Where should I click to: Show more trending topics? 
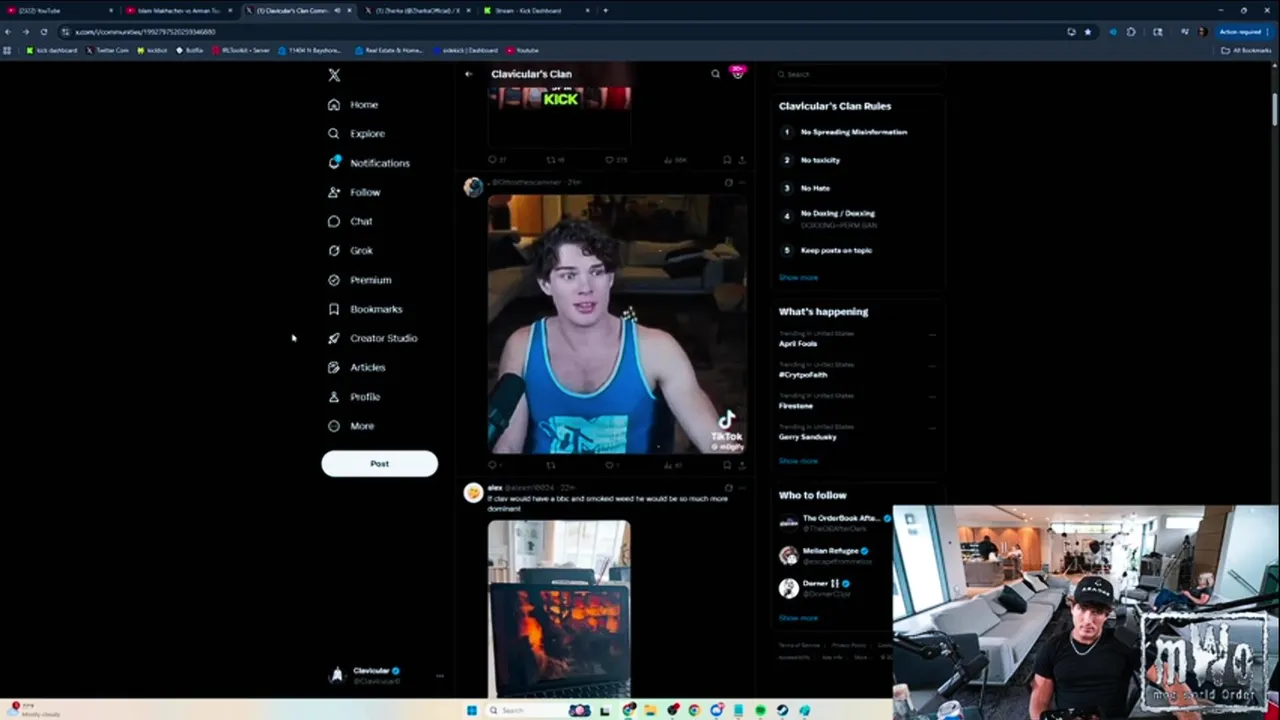798,461
